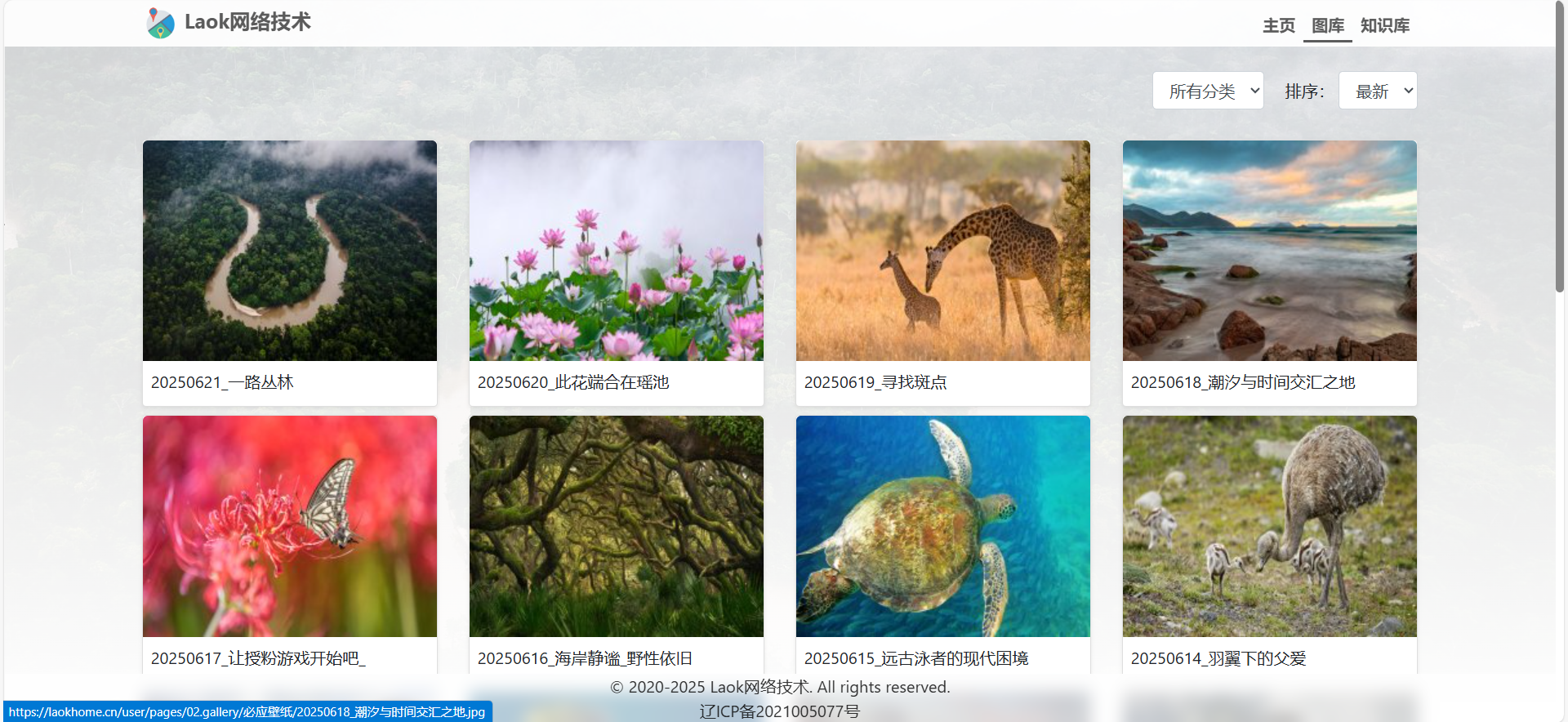Open the butterfly on red flower photo
Viewport: 1568px width, 722px height.
tap(290, 526)
